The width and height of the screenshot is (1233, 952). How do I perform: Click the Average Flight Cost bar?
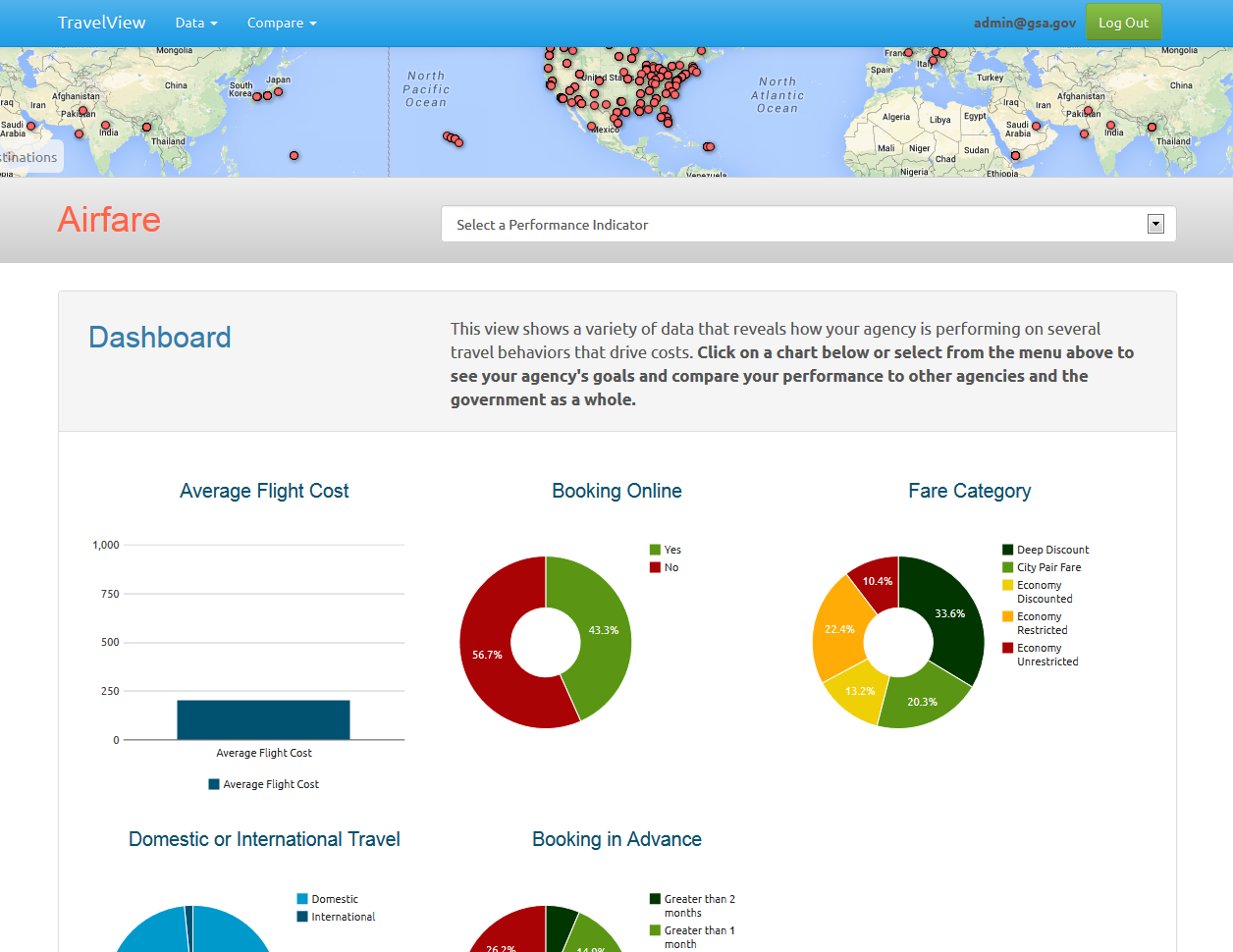[x=263, y=719]
